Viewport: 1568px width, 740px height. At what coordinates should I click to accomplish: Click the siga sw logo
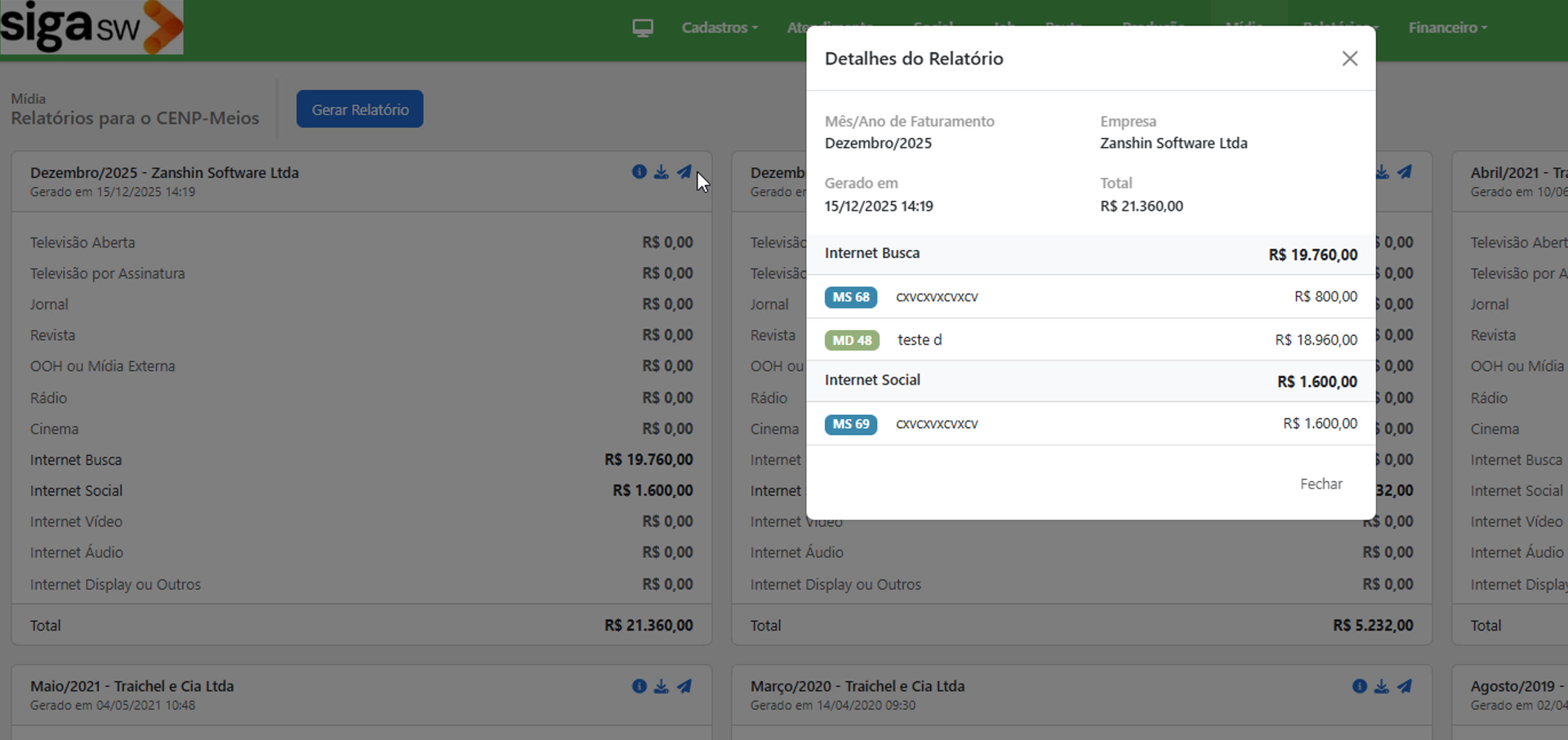click(x=91, y=27)
